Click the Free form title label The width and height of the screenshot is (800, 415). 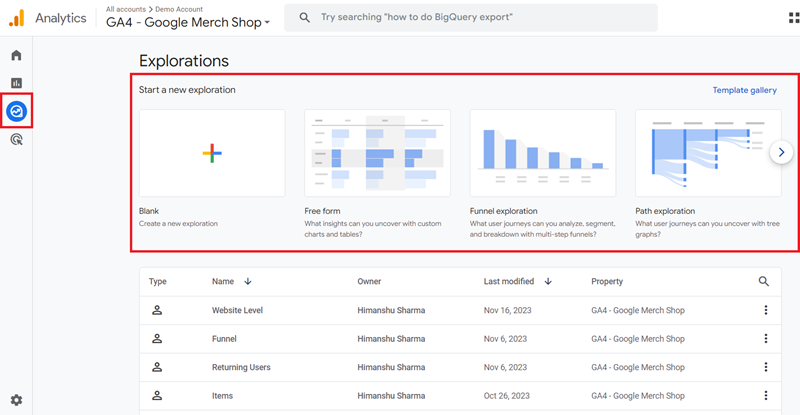322,211
